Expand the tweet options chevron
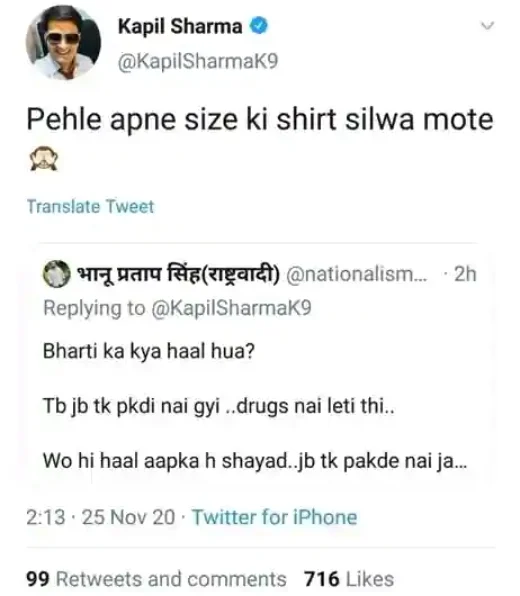 pyautogui.click(x=487, y=26)
